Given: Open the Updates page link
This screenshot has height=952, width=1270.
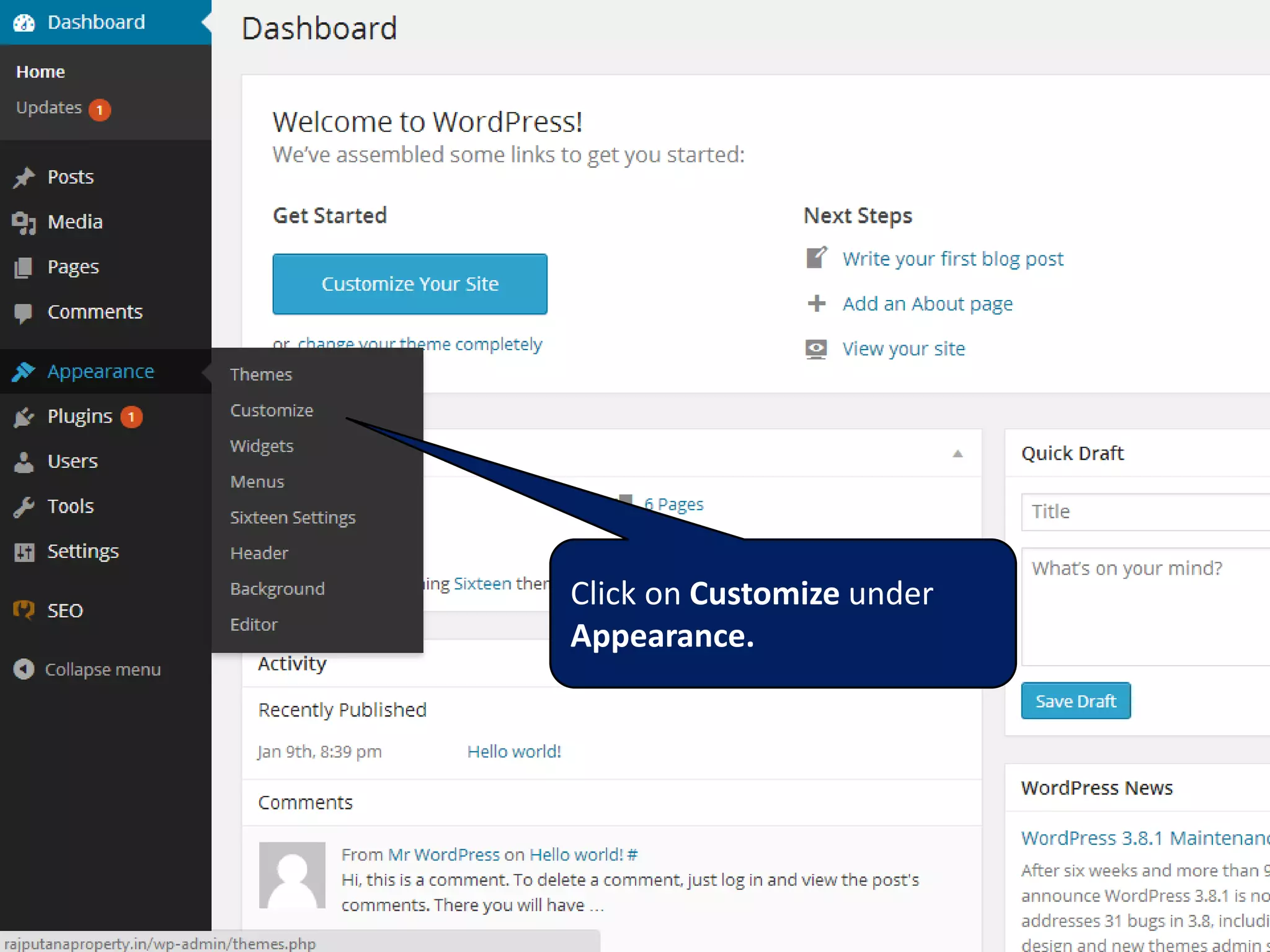Looking at the screenshot, I should tap(49, 108).
